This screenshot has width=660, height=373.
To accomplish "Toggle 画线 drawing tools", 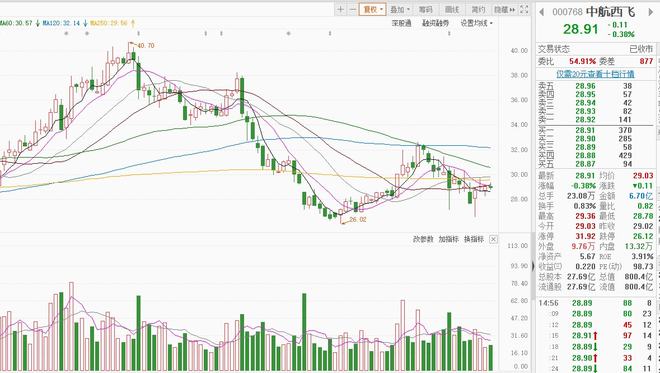I will click(452, 9).
